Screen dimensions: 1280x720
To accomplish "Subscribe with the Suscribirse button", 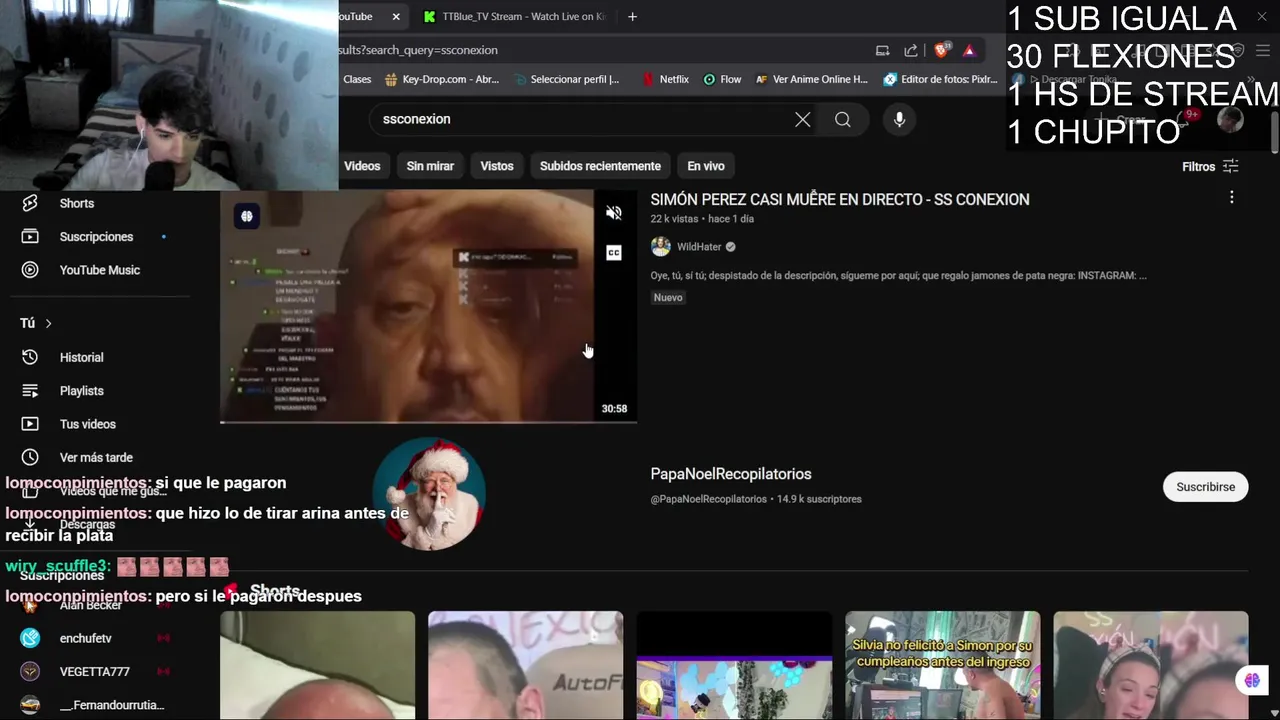I will click(1205, 487).
